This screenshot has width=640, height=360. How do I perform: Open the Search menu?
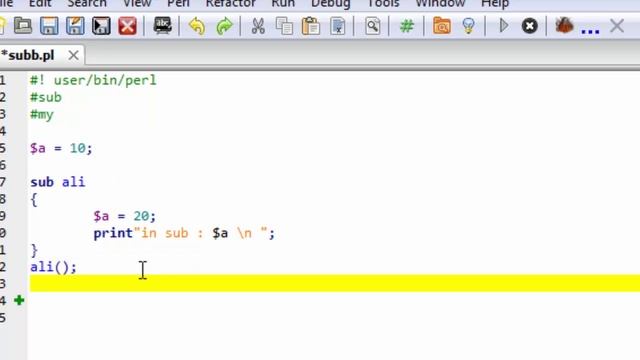pyautogui.click(x=87, y=4)
